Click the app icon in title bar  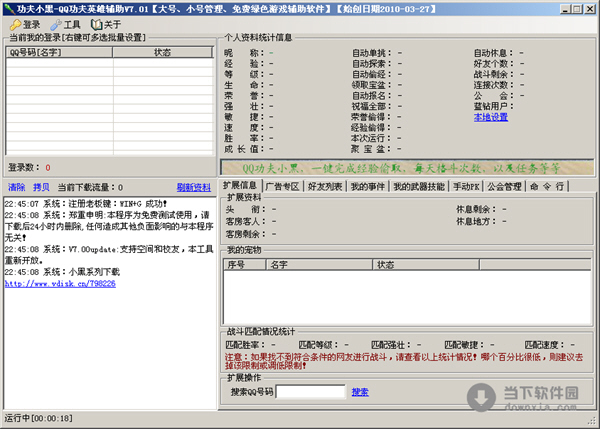(9, 9)
